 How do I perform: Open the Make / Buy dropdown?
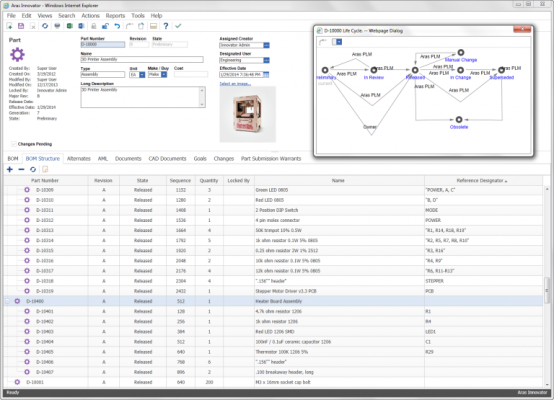tap(164, 75)
